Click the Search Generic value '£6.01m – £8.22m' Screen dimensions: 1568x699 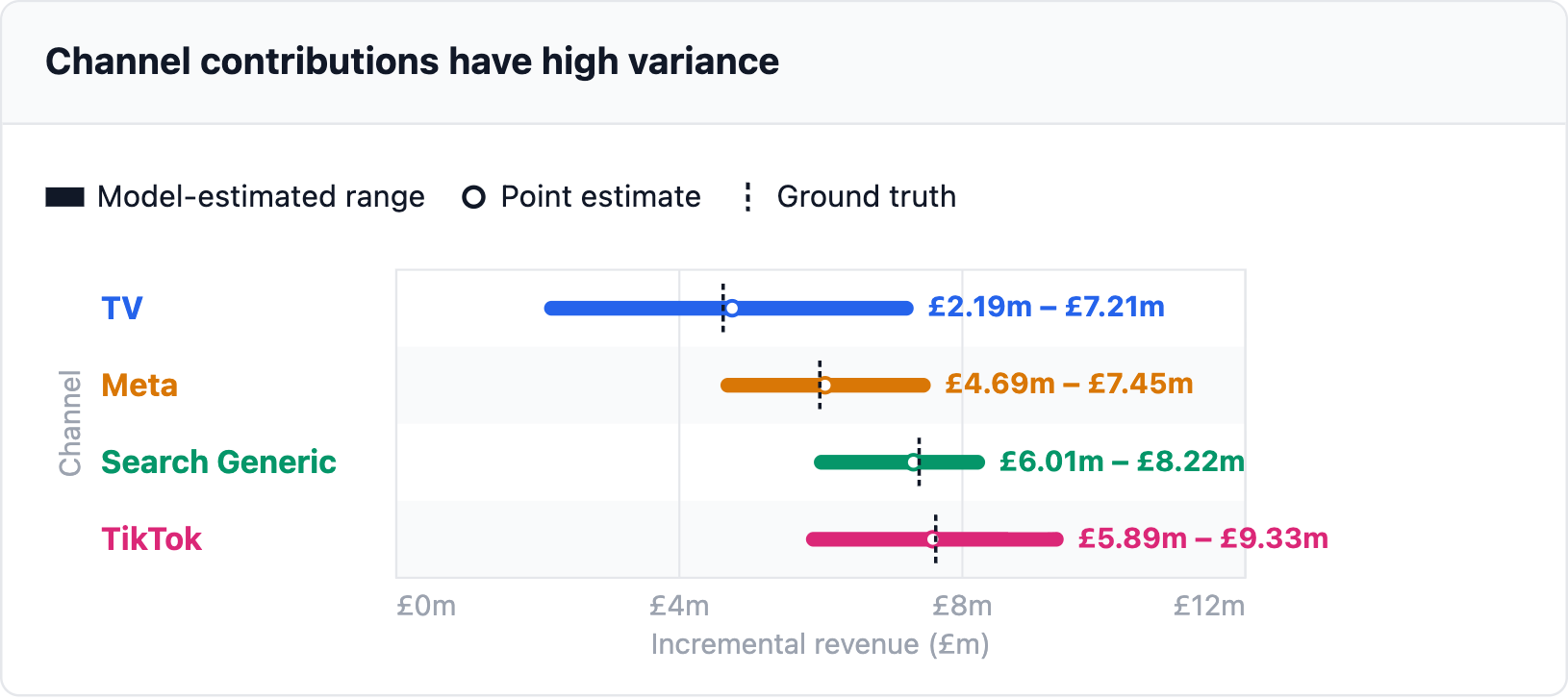click(1122, 462)
